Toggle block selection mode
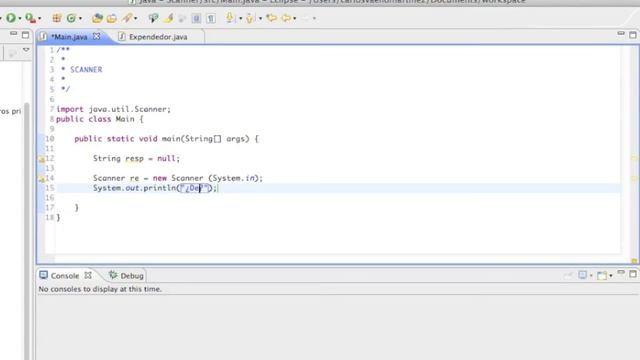The width and height of the screenshot is (640, 360). [196, 18]
